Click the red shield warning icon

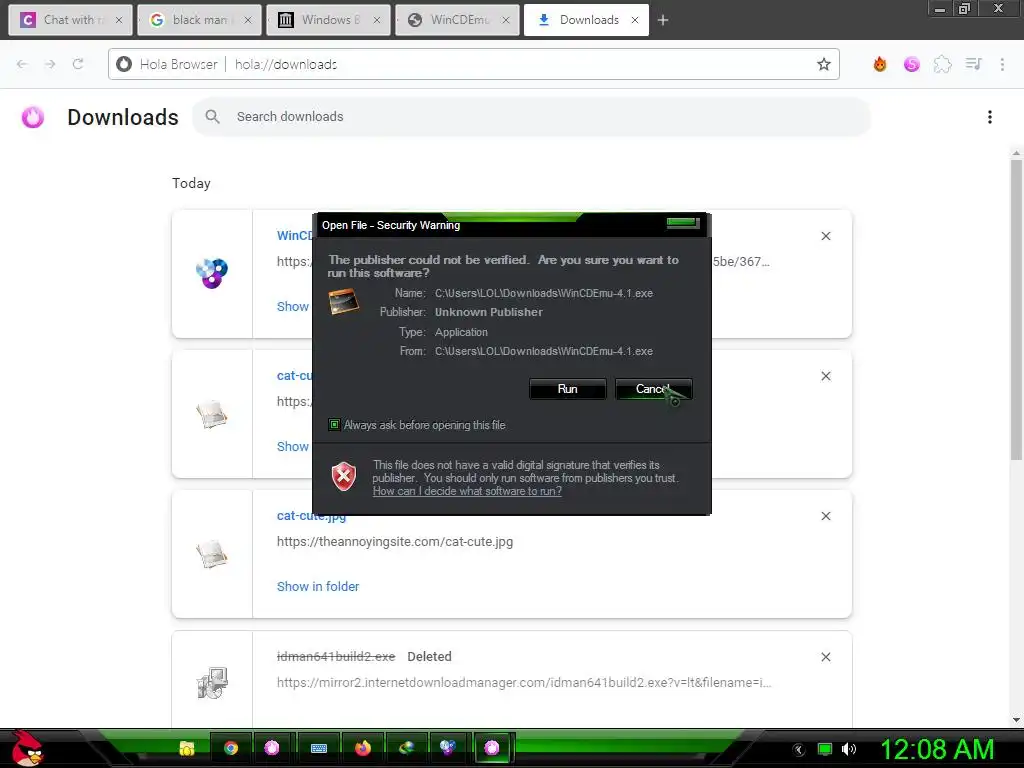344,476
